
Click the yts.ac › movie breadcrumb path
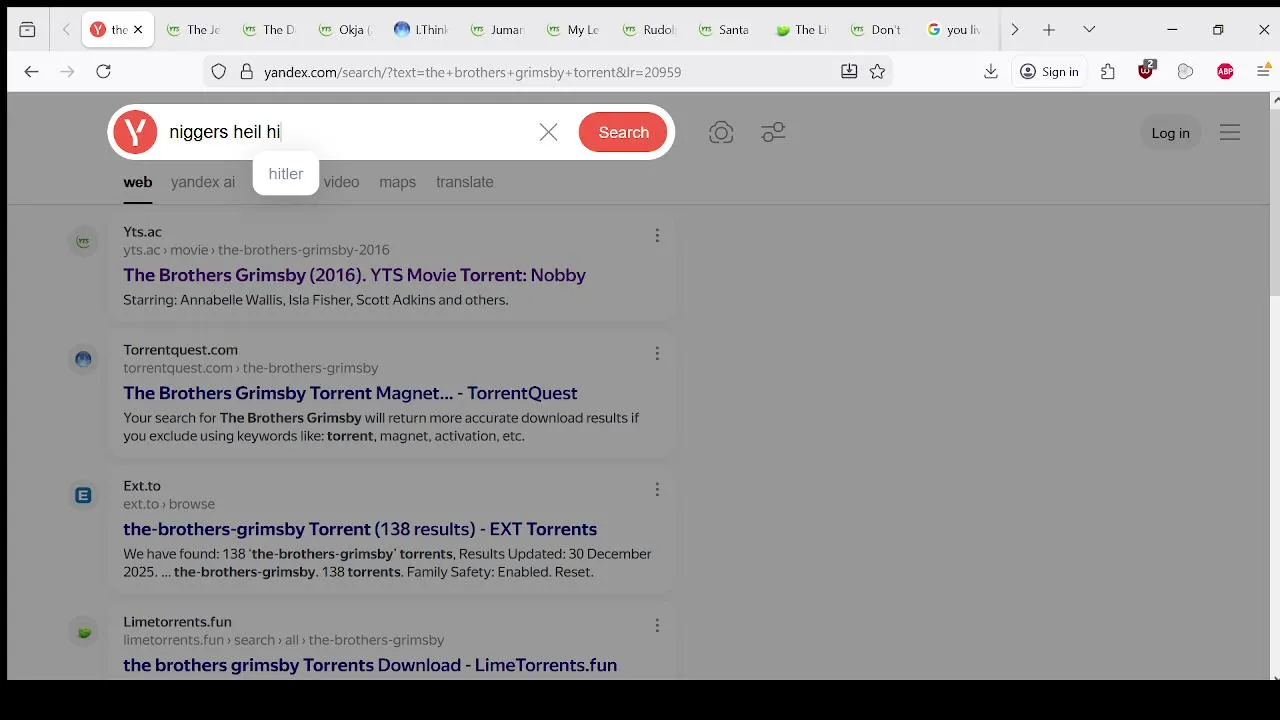coord(256,250)
